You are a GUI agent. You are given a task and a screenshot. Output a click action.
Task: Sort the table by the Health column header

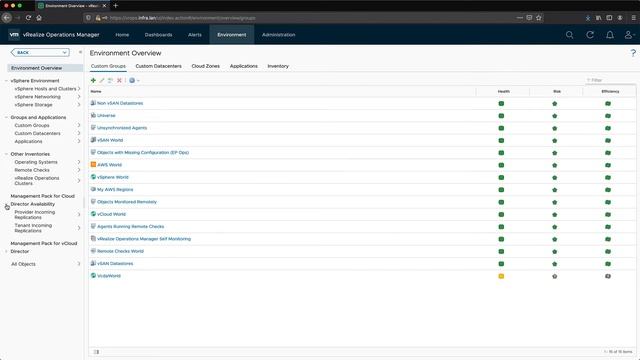pyautogui.click(x=503, y=91)
